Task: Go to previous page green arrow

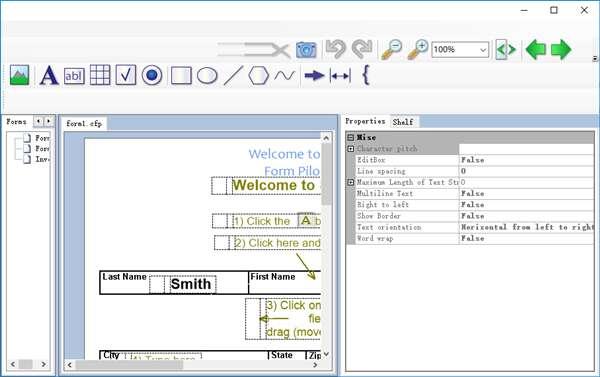Action: click(536, 49)
